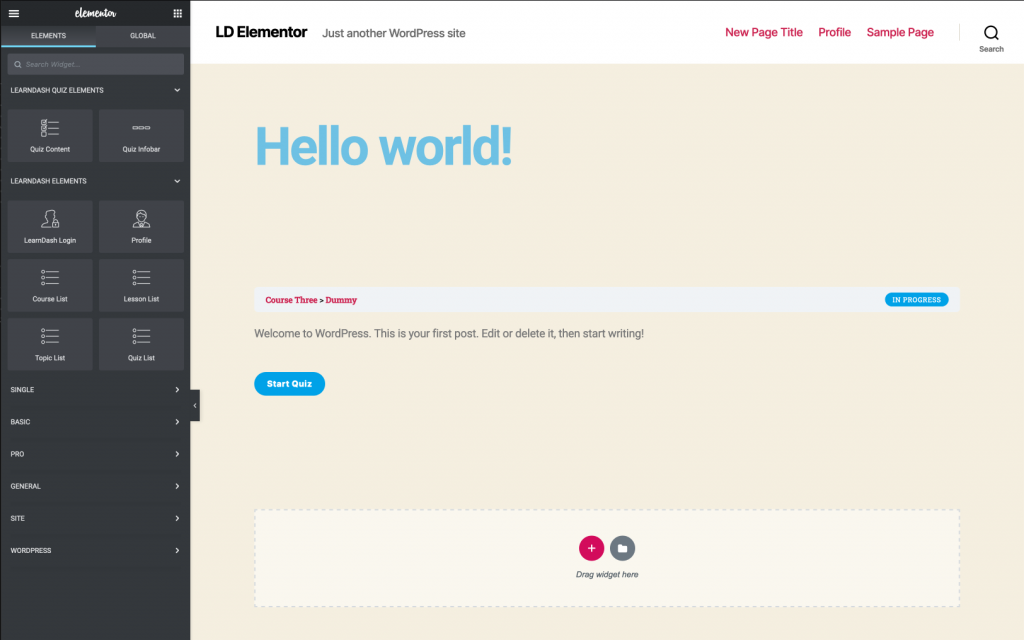This screenshot has height=640, width=1024.
Task: Pick the Profile widget
Action: click(x=141, y=227)
